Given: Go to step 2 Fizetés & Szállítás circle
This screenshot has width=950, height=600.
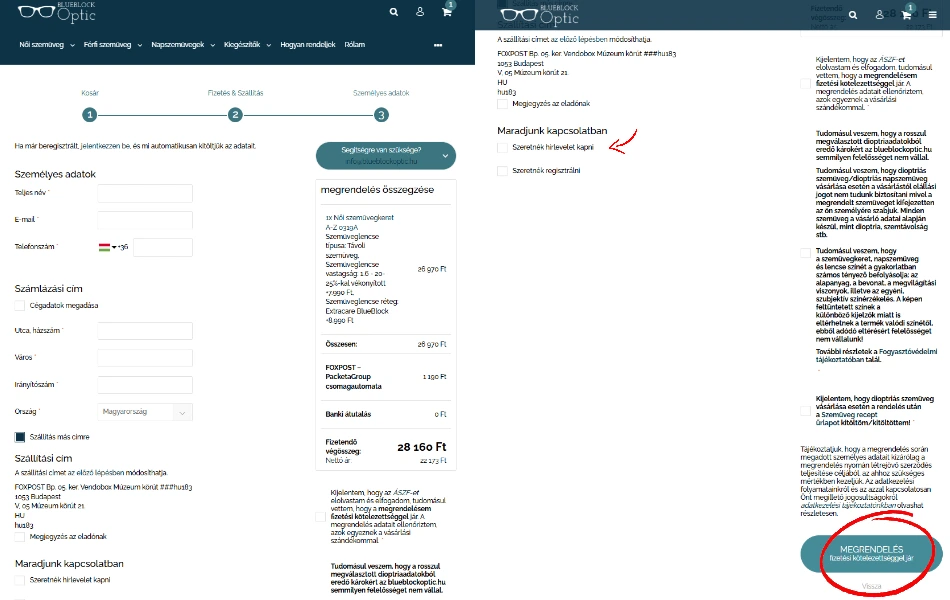Looking at the screenshot, I should click(x=236, y=115).
